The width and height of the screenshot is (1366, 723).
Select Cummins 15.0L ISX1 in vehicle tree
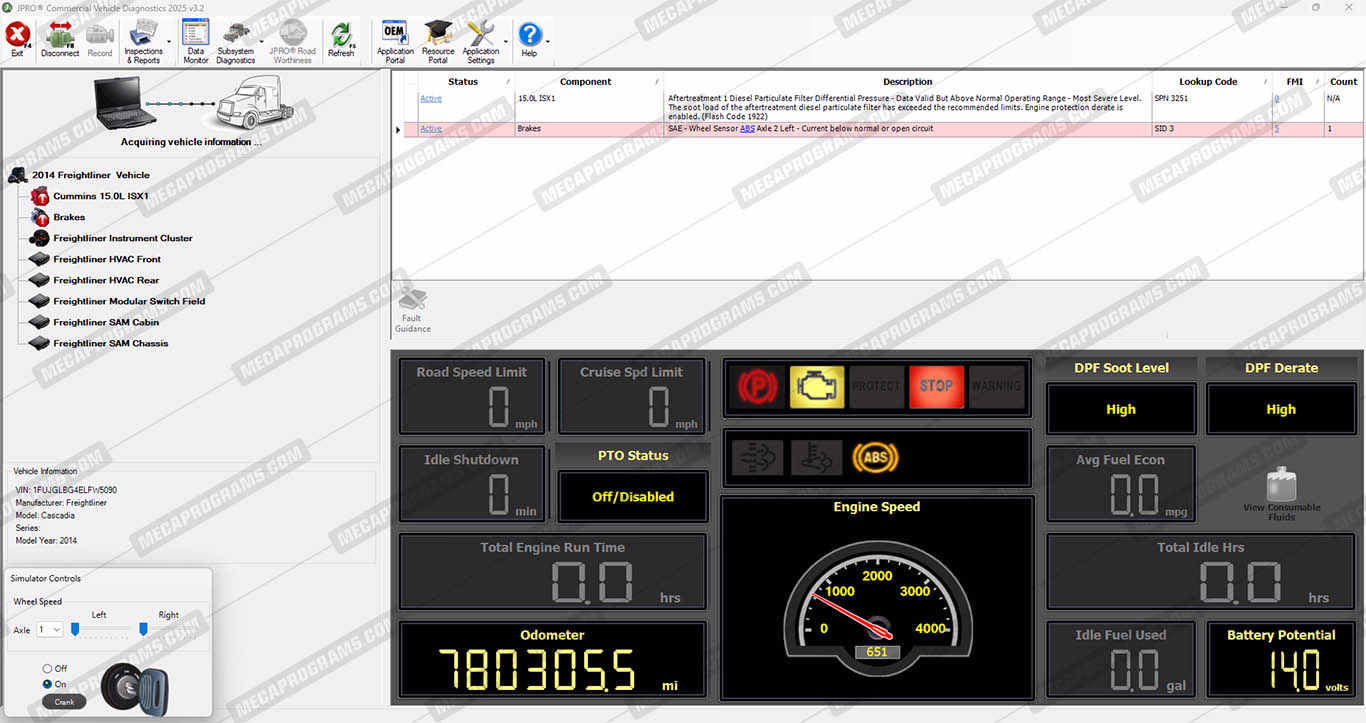tap(100, 196)
